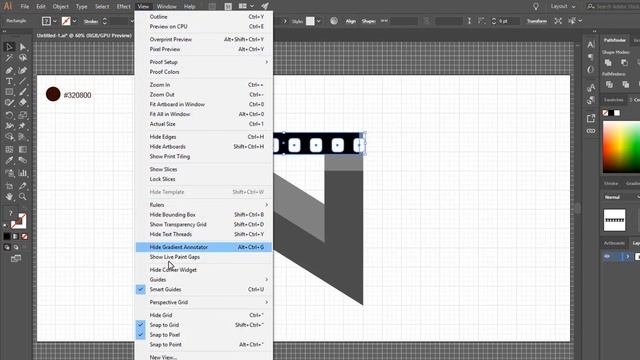The image size is (640, 360).
Task: Choose Hide Gradient Annotator
Action: (204, 247)
